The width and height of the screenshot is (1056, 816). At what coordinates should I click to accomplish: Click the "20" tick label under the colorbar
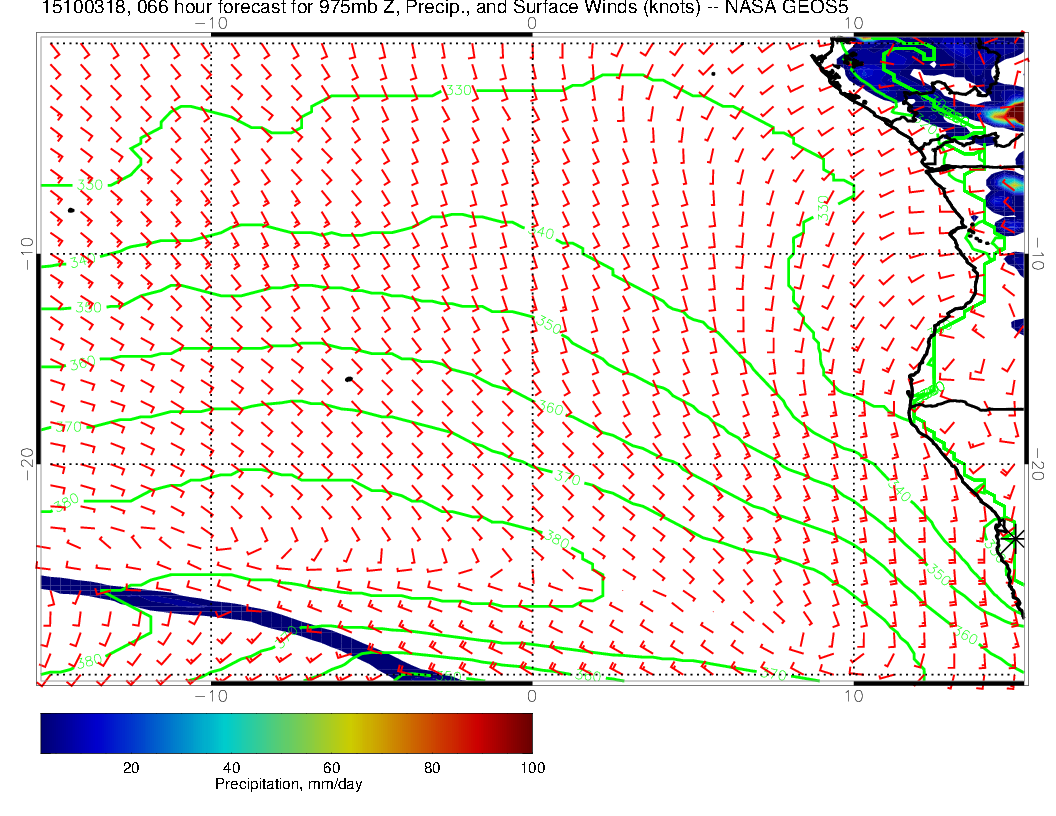tap(131, 767)
